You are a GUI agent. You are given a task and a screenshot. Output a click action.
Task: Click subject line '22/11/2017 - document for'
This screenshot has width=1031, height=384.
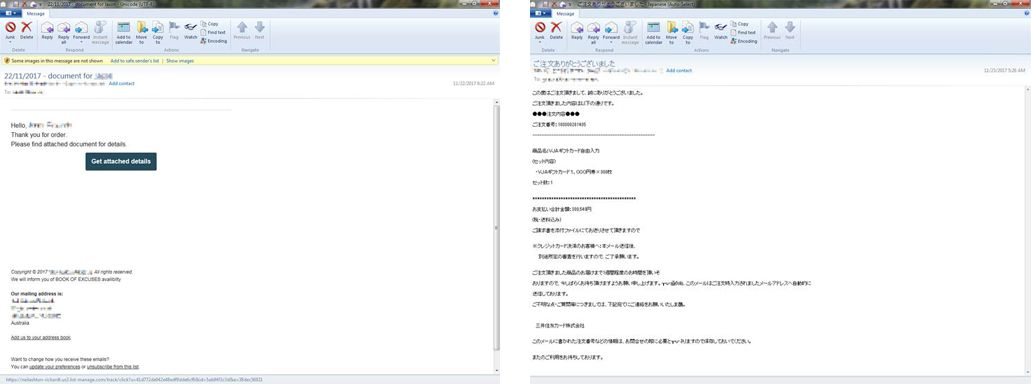click(48, 76)
